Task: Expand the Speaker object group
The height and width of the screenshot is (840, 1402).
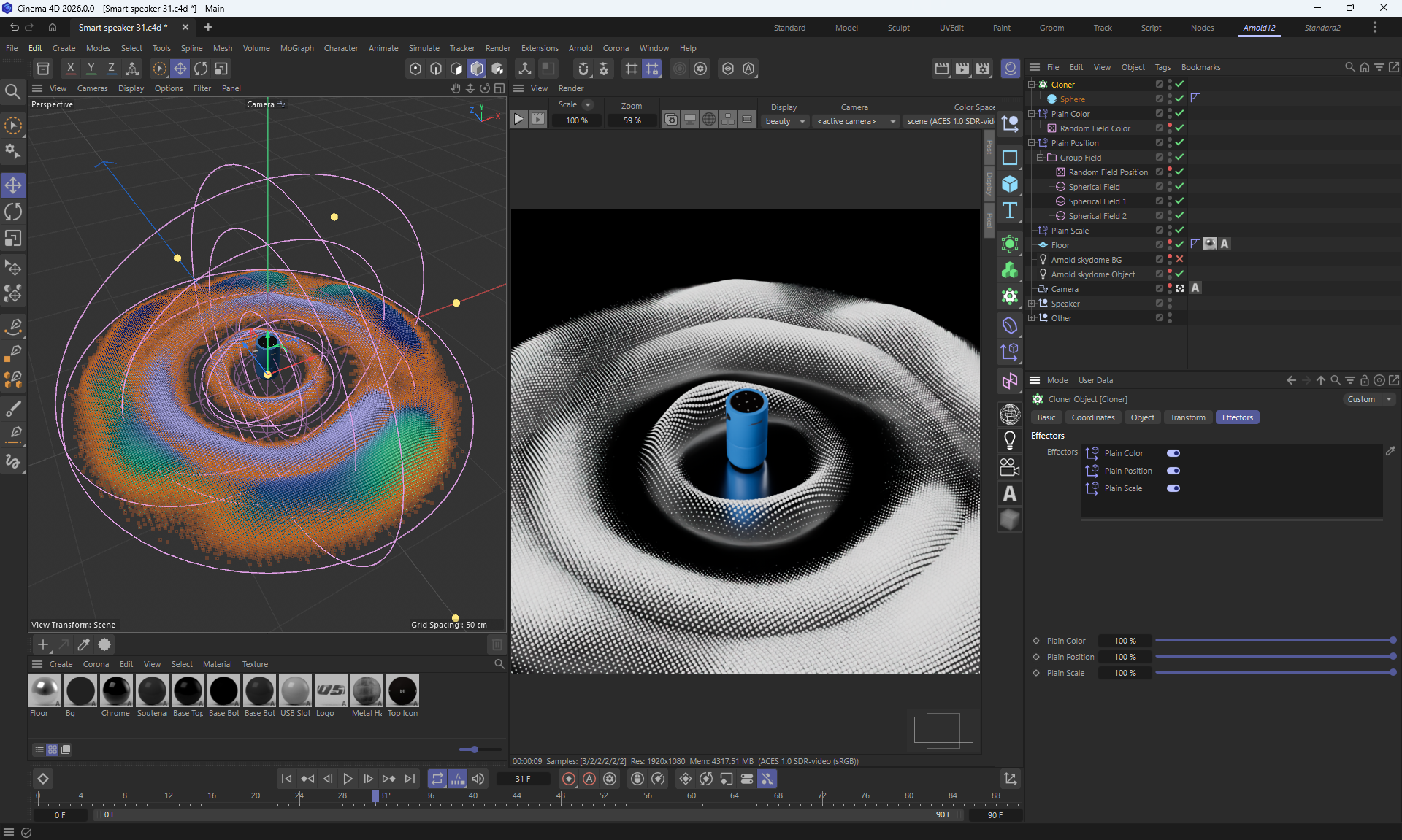Action: 1032,304
